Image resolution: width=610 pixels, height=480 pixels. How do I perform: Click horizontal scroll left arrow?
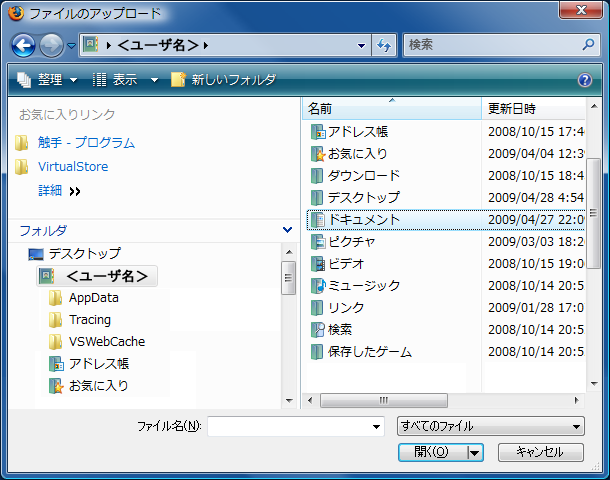click(x=310, y=400)
